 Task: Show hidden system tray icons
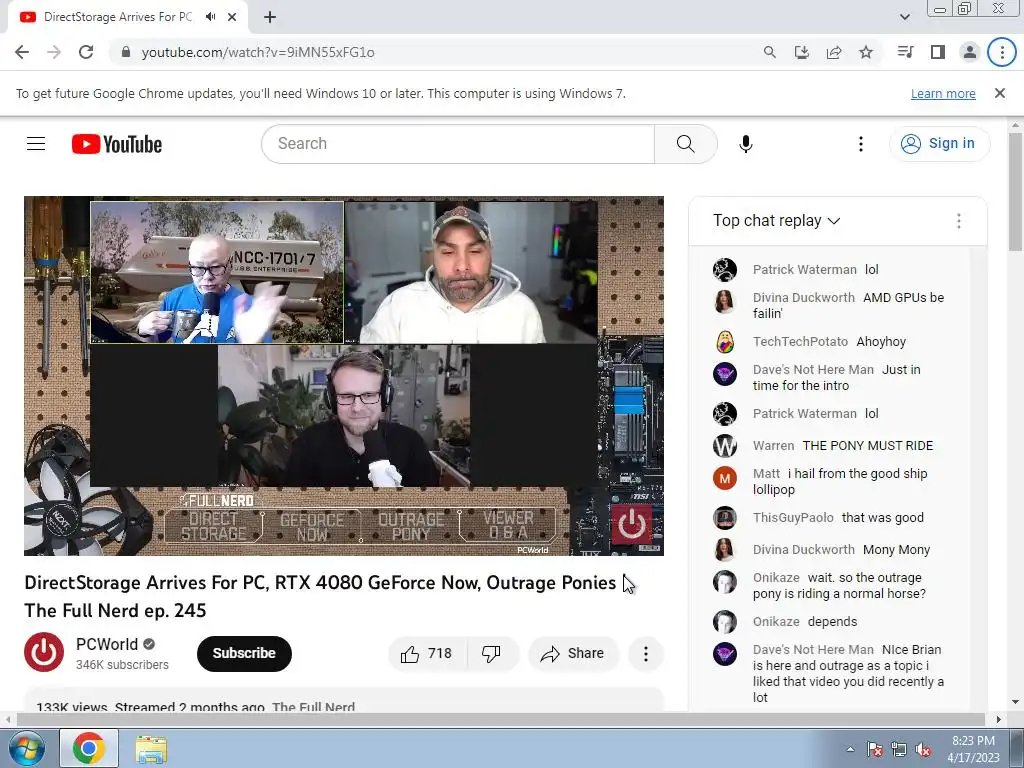[850, 750]
